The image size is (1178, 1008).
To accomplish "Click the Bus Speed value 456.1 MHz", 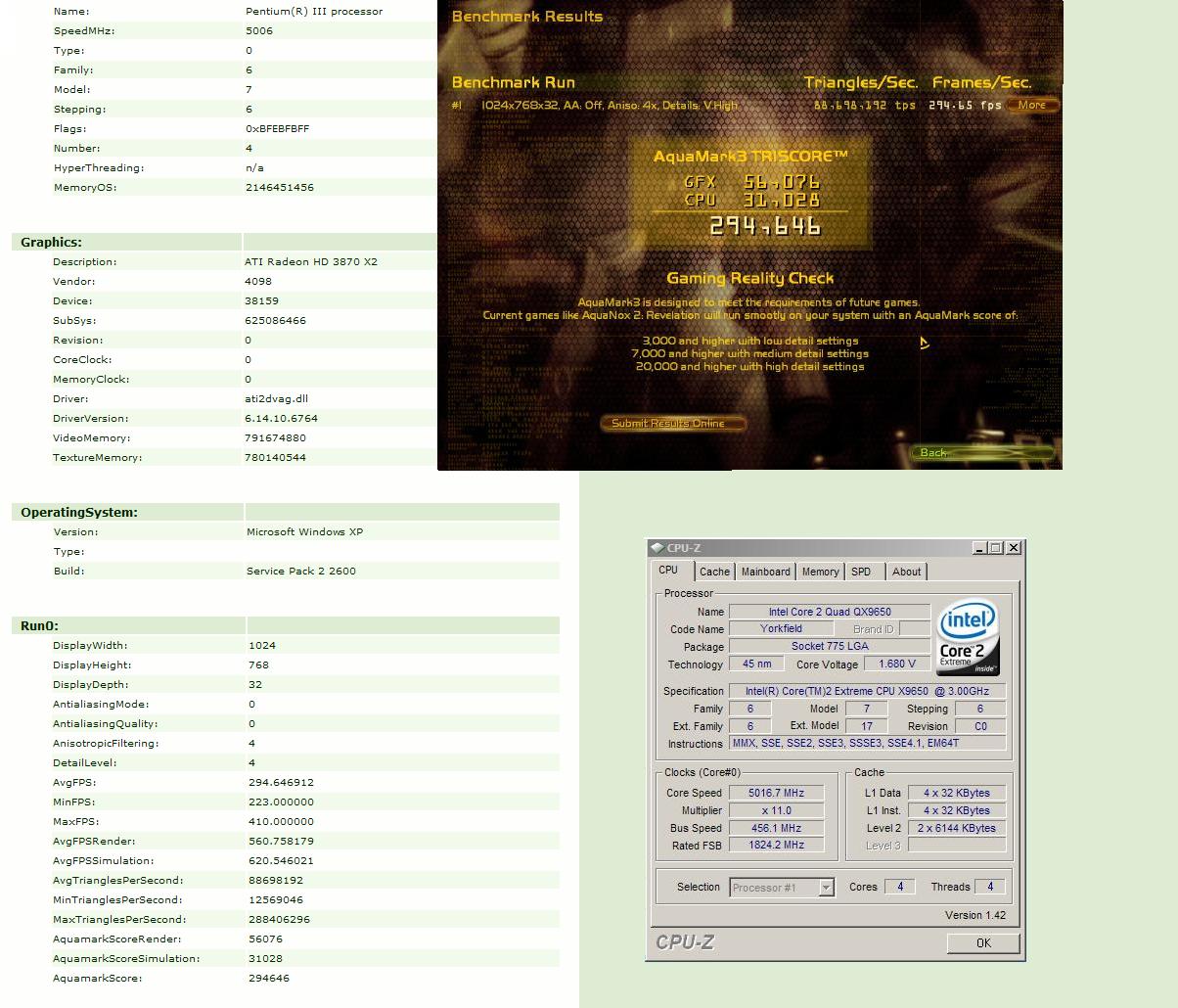I will pos(776,828).
